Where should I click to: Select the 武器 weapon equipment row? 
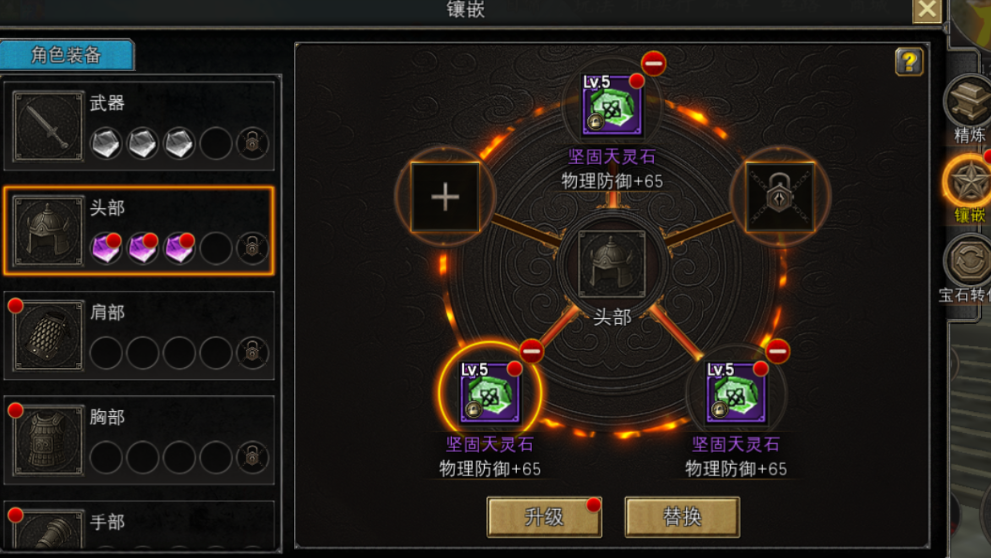(x=139, y=126)
